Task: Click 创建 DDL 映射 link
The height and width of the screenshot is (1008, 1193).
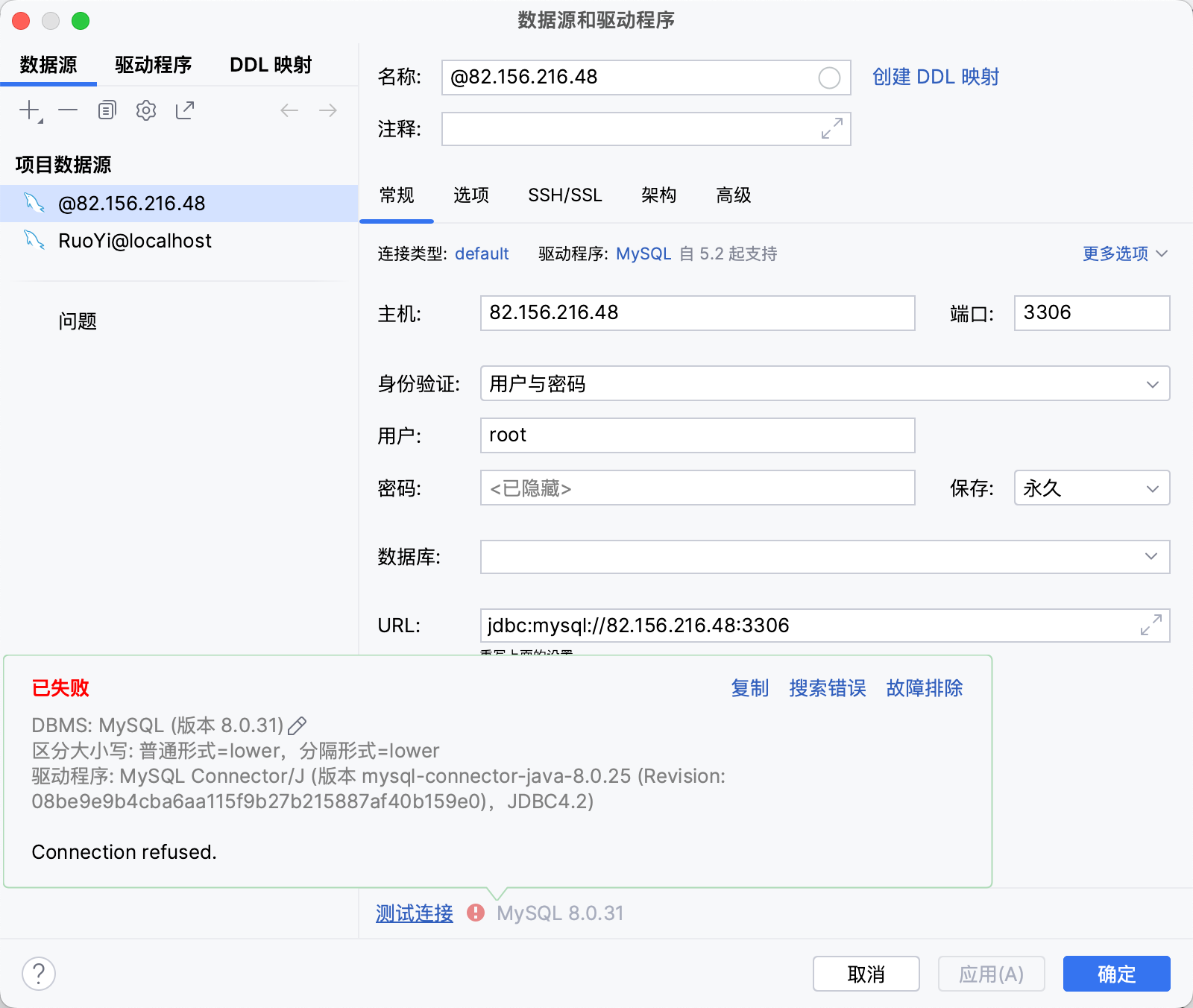Action: (x=936, y=77)
